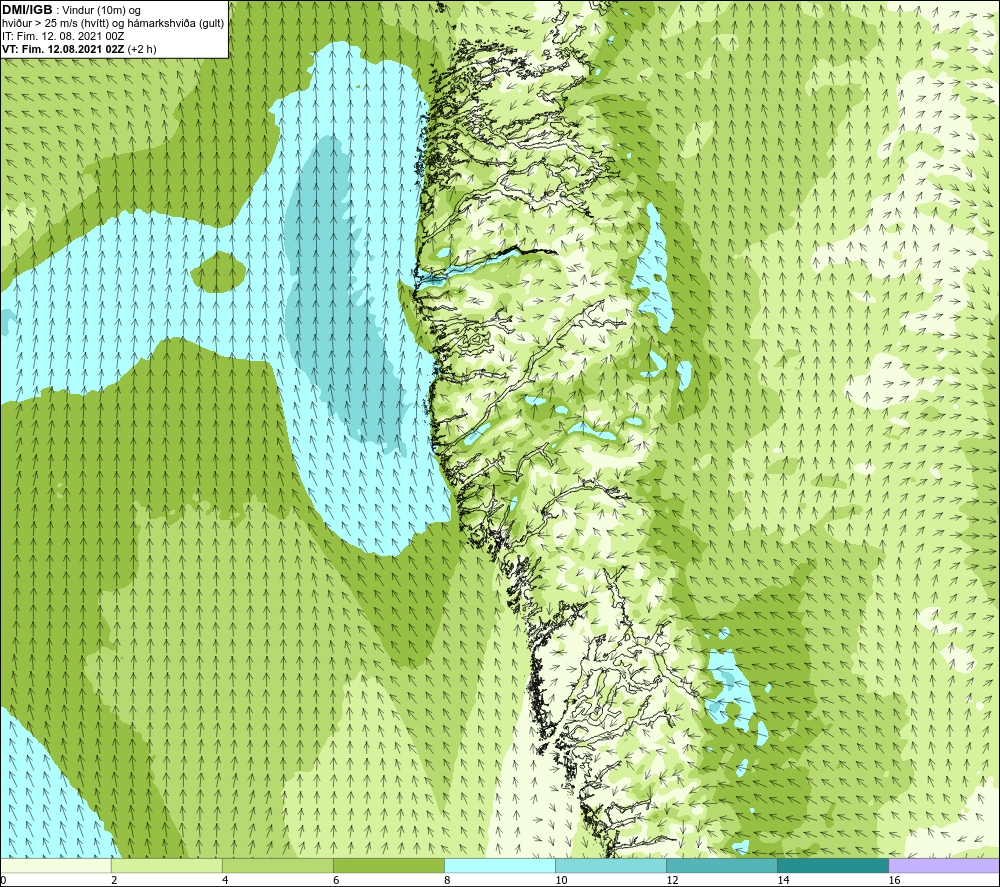This screenshot has height=887, width=1000.
Task: Click the scale label '6'
Action: click(x=336, y=880)
